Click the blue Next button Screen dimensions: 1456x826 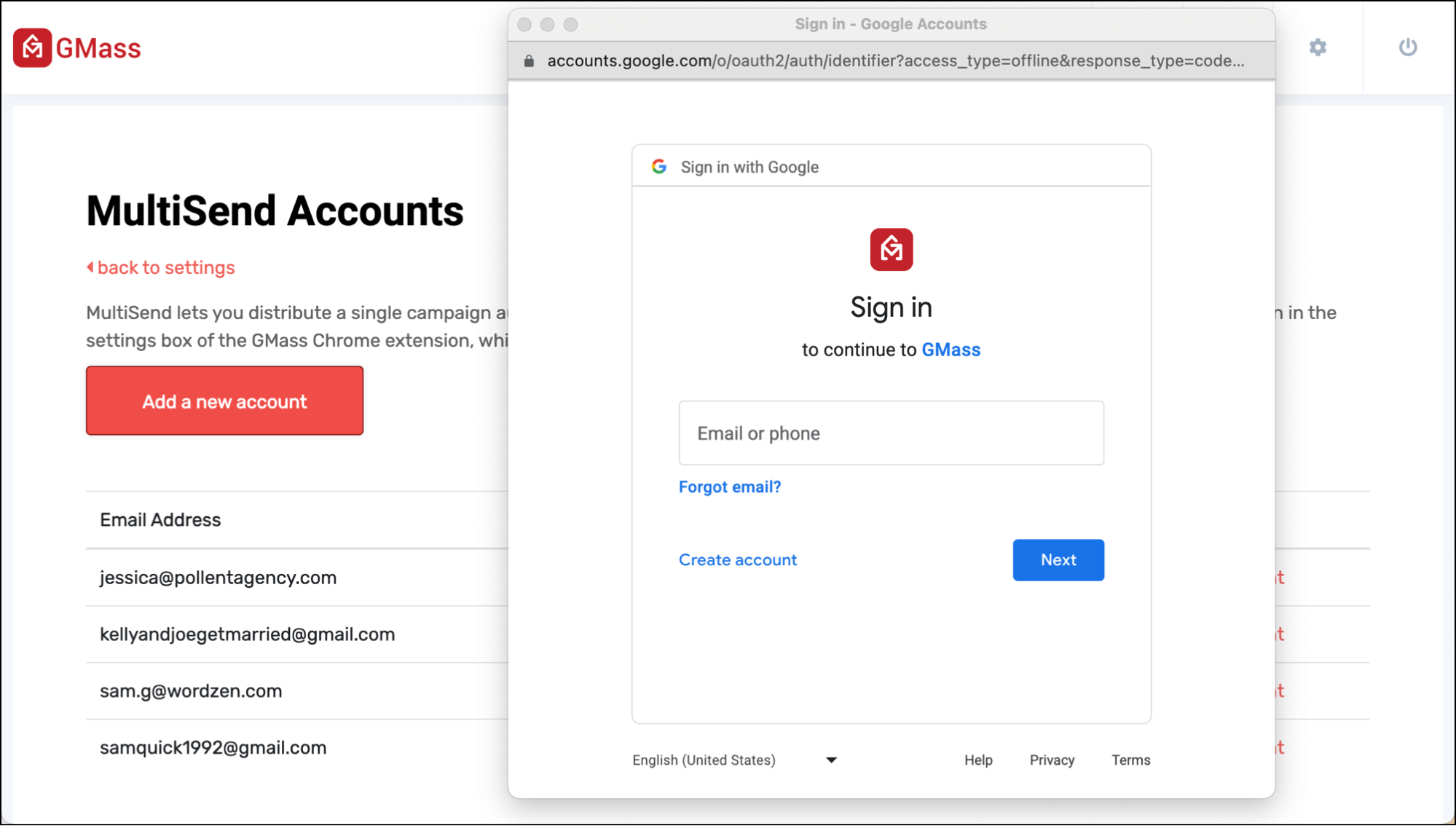click(1058, 559)
